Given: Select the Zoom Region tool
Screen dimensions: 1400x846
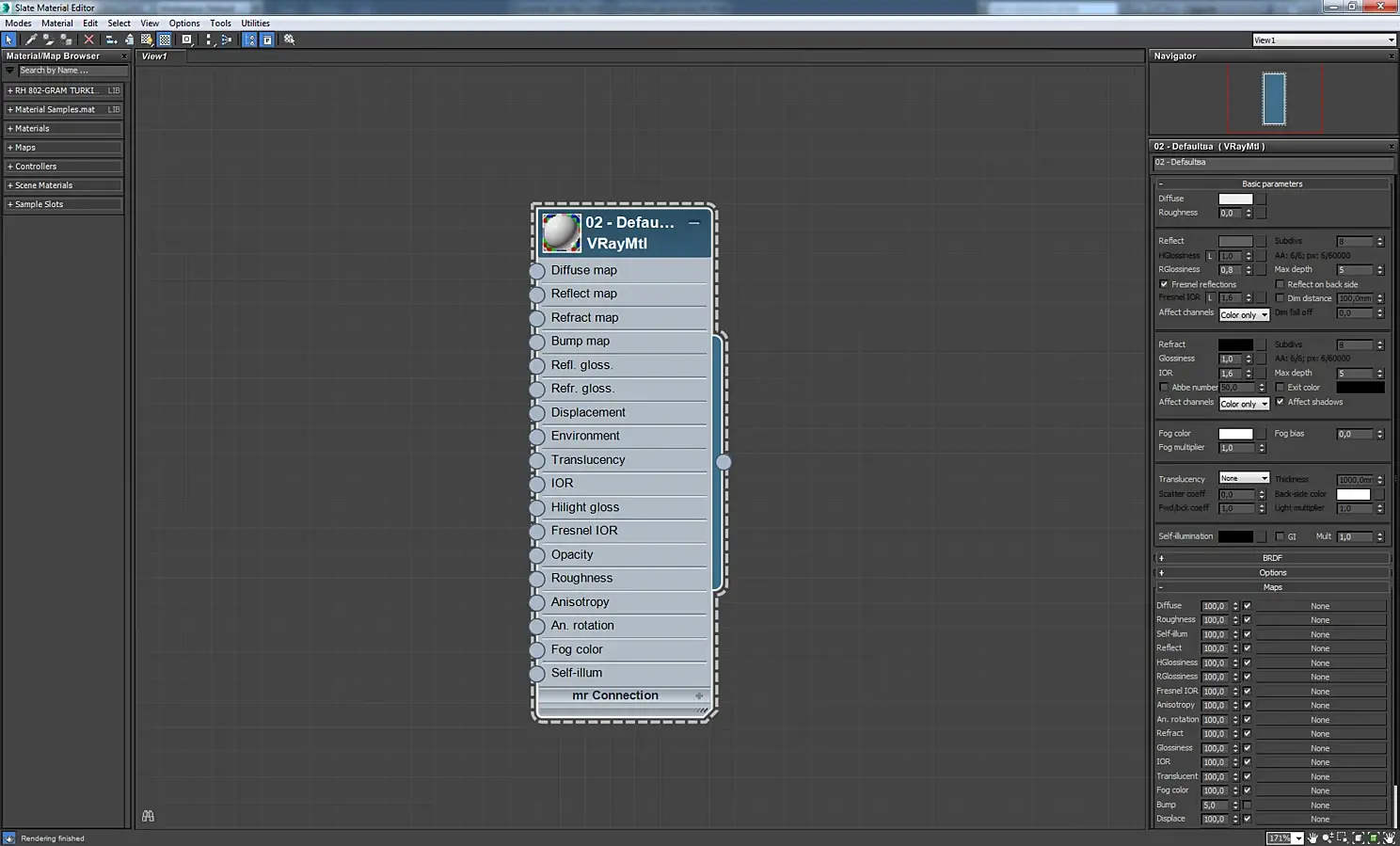Looking at the screenshot, I should (x=1343, y=838).
